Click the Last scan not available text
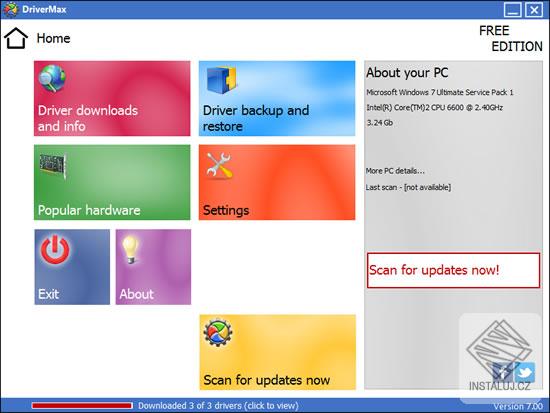Screen dimensions: 550x413 408,187
